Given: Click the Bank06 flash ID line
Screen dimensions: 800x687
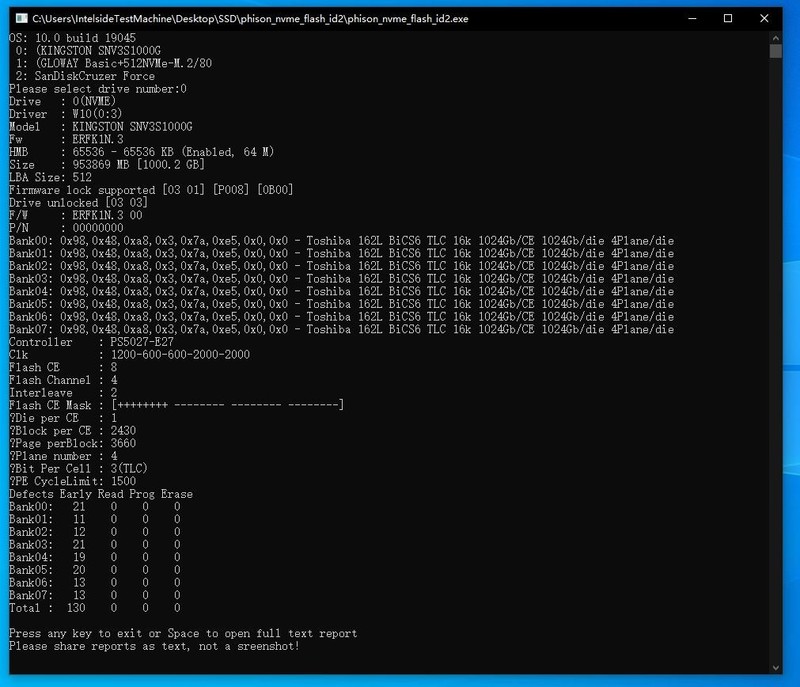Looking at the screenshot, I should pos(341,317).
